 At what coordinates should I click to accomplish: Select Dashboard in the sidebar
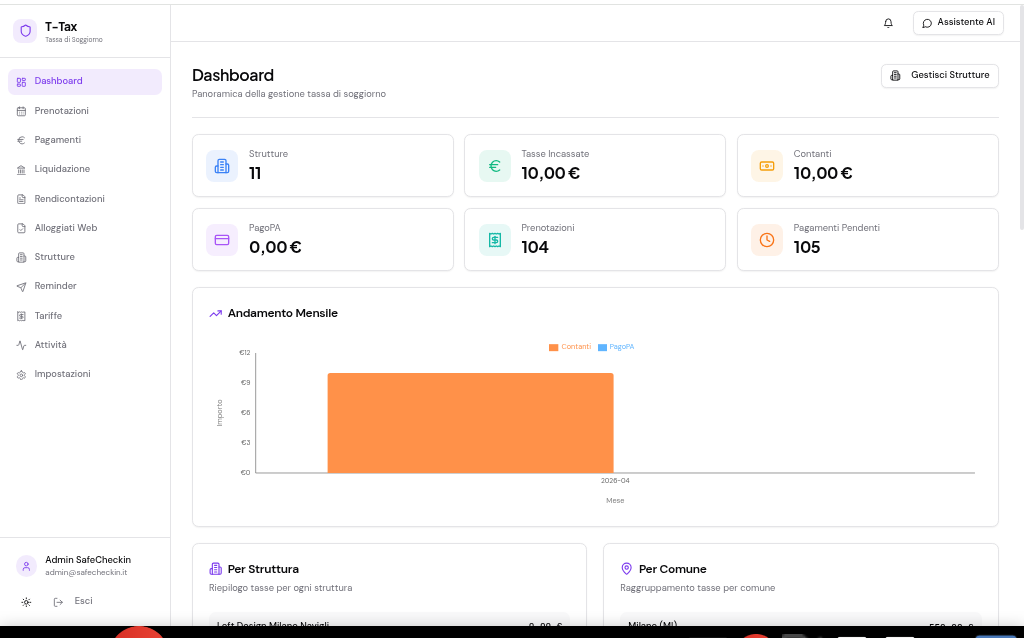[x=85, y=82]
